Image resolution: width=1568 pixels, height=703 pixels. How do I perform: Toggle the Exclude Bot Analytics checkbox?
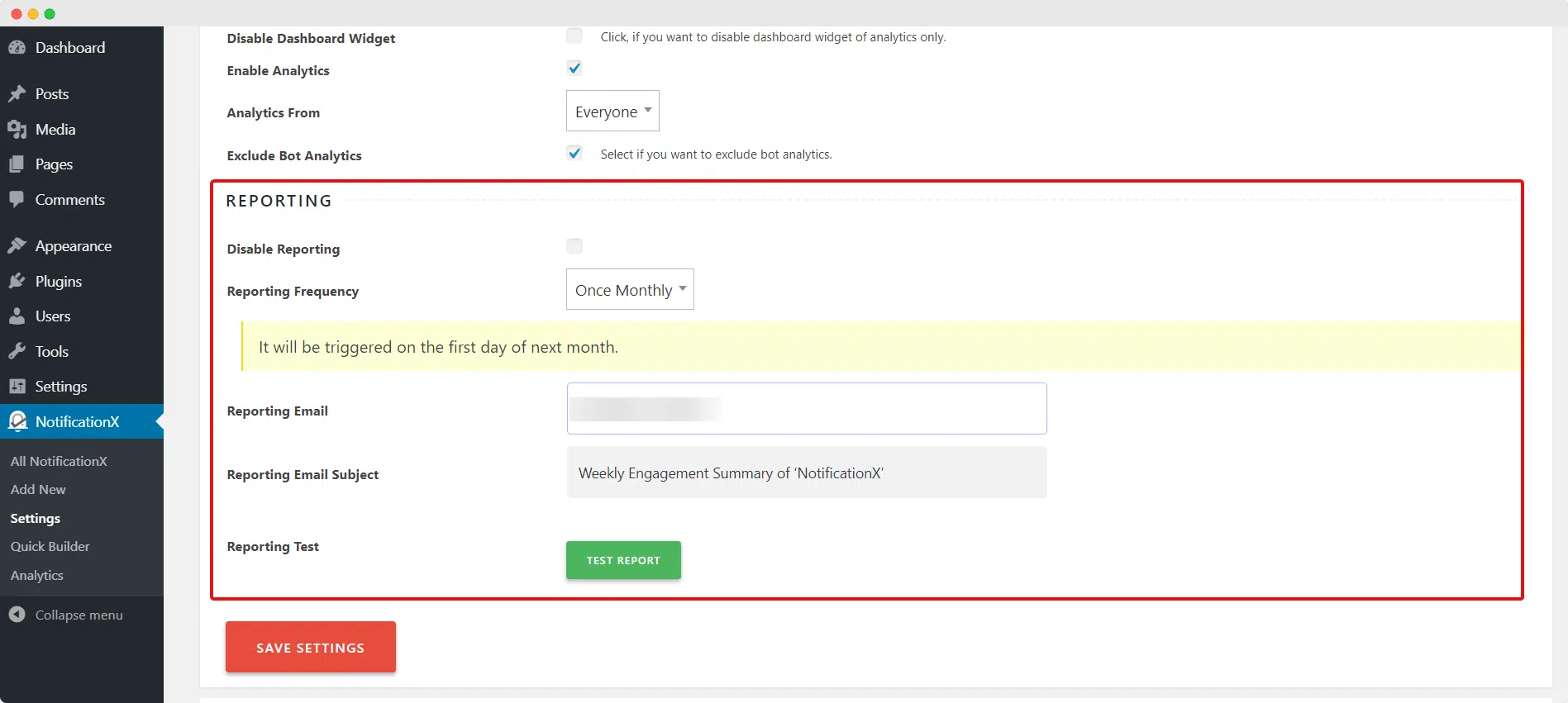tap(574, 154)
